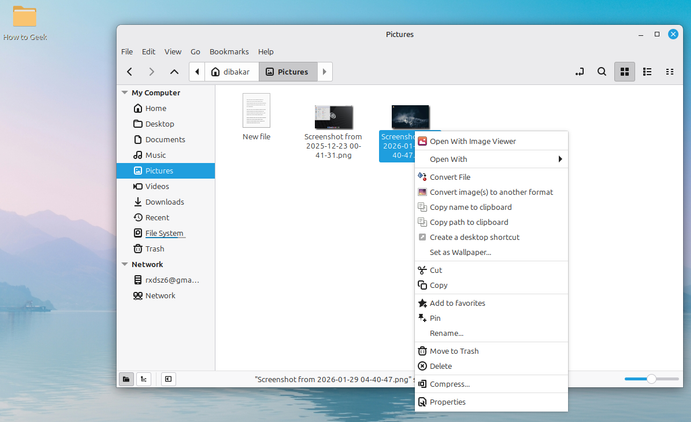Select Pictures in the sidebar
Screen dimensions: 691x422
pos(166,170)
